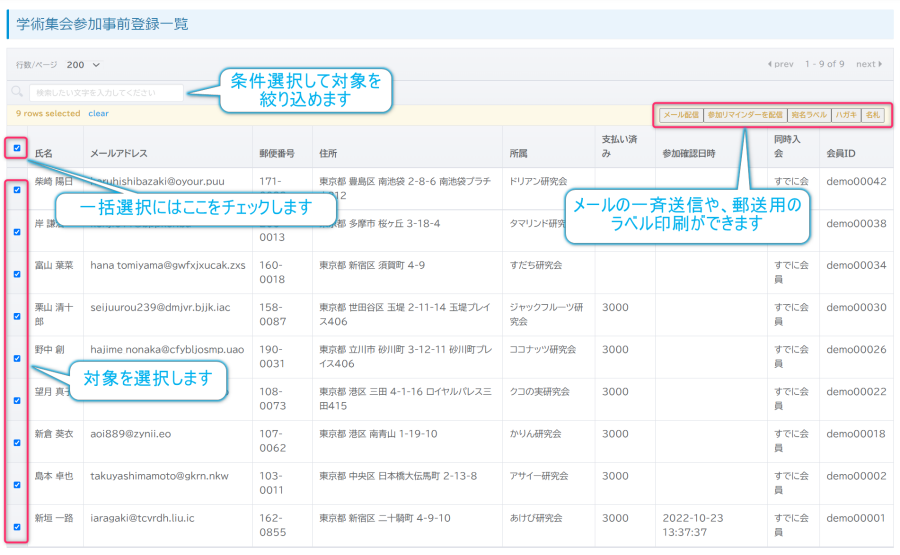Deselect the checkbox for 島本 卓也

[17, 484]
